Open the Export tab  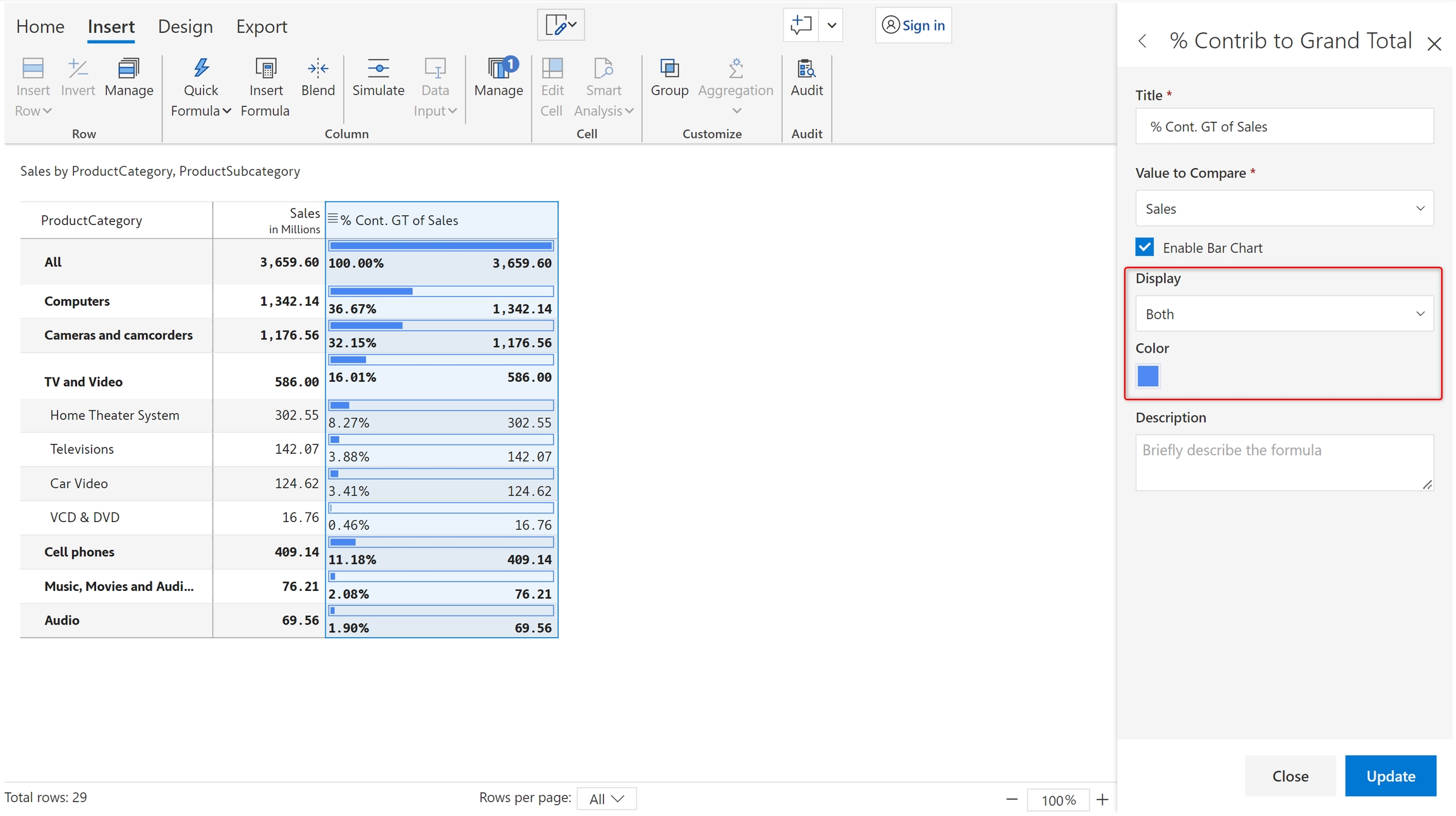[262, 27]
